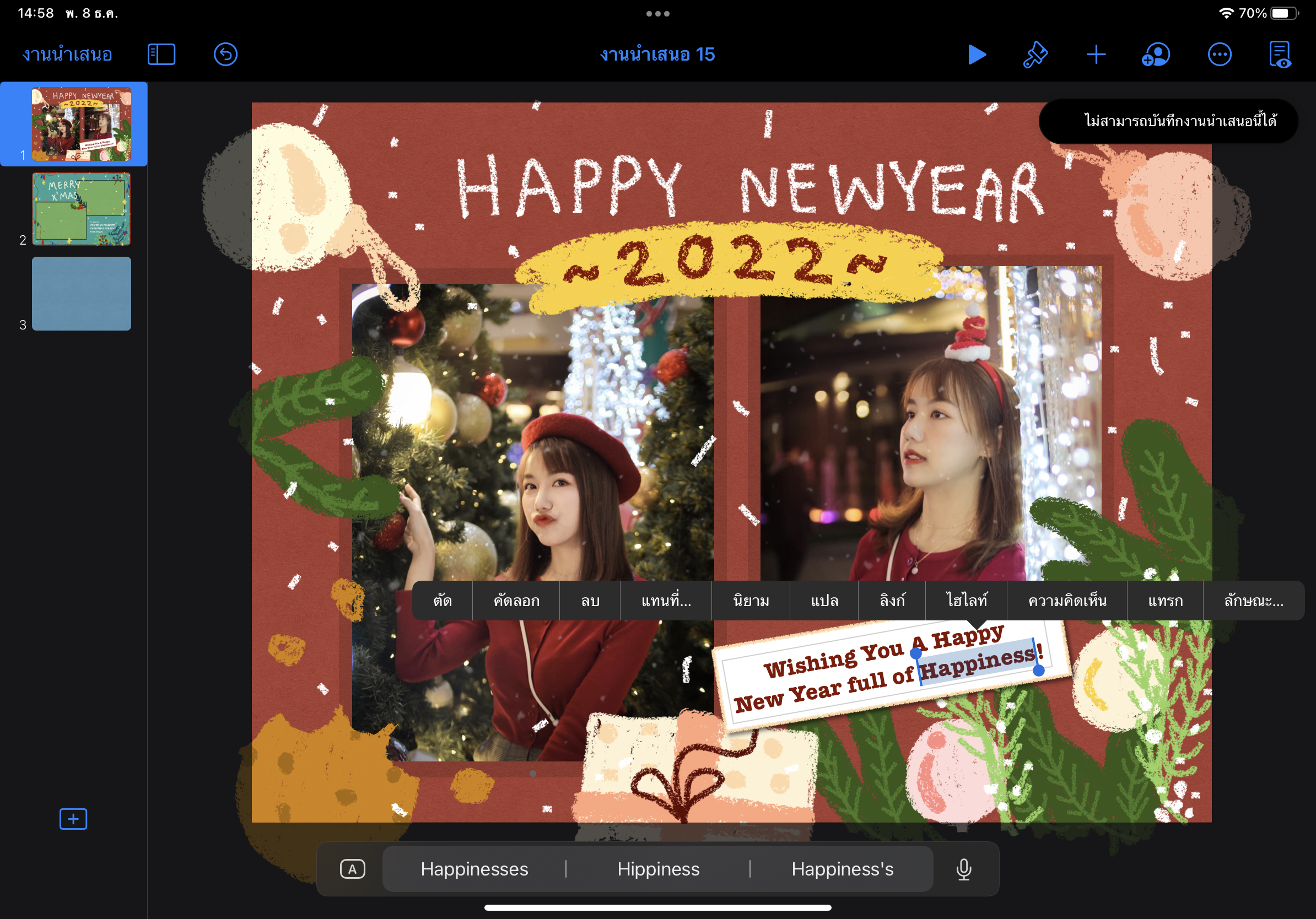Open the Collaborate add-person icon

pos(1156,55)
